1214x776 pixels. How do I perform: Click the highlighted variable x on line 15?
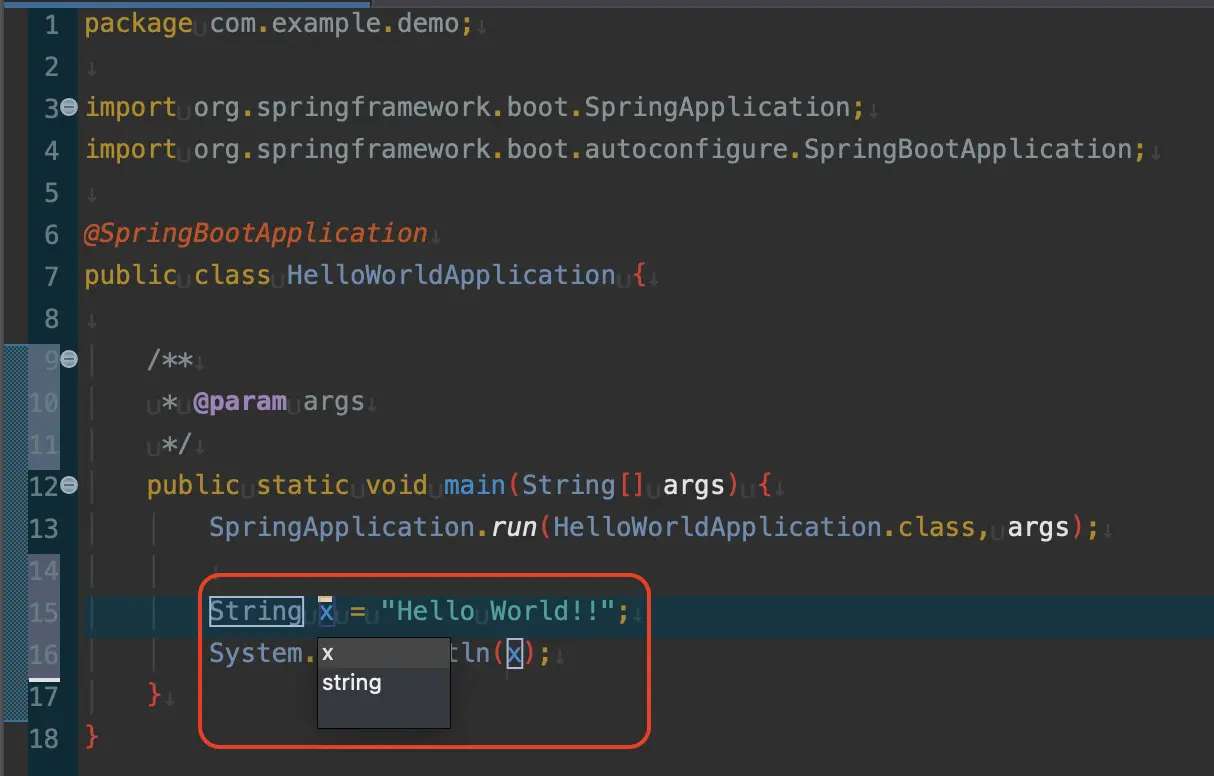326,611
